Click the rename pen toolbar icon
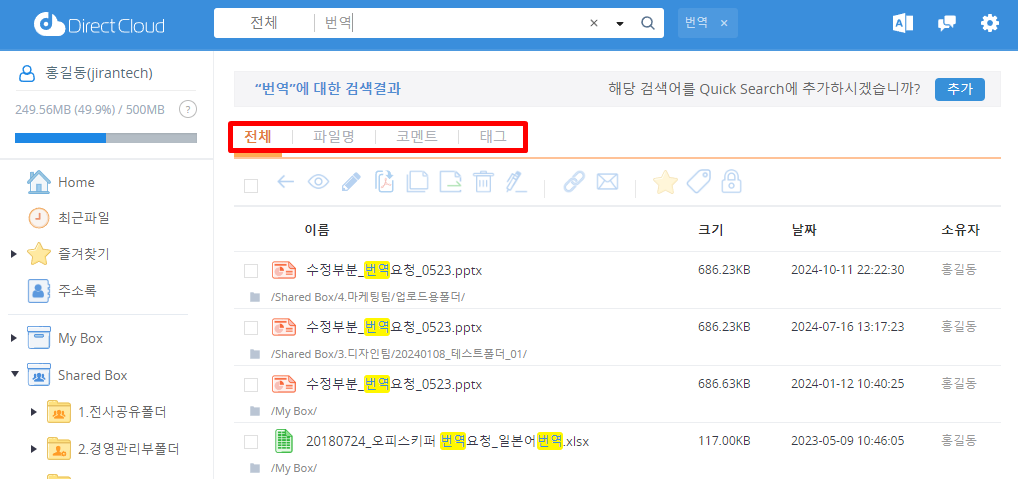Screen dimensions: 1018x479 point(517,182)
